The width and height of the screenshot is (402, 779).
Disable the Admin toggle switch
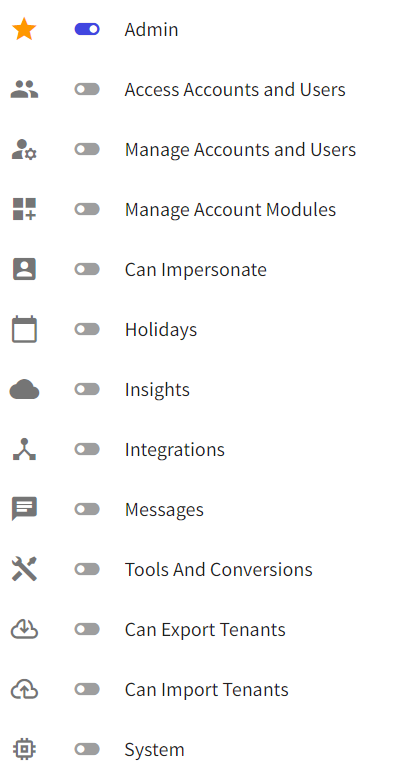pyautogui.click(x=87, y=29)
